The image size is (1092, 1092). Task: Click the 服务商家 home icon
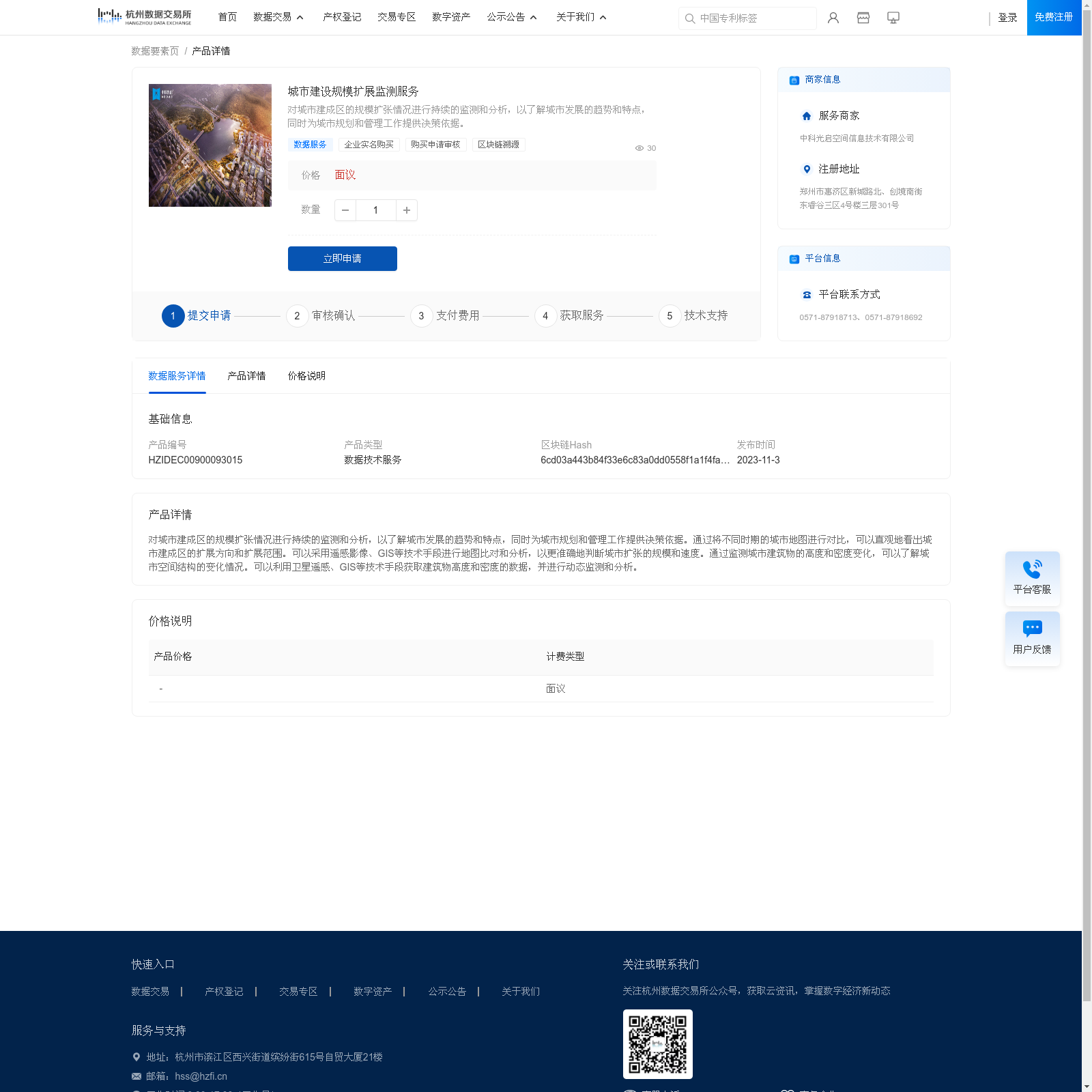[807, 116]
